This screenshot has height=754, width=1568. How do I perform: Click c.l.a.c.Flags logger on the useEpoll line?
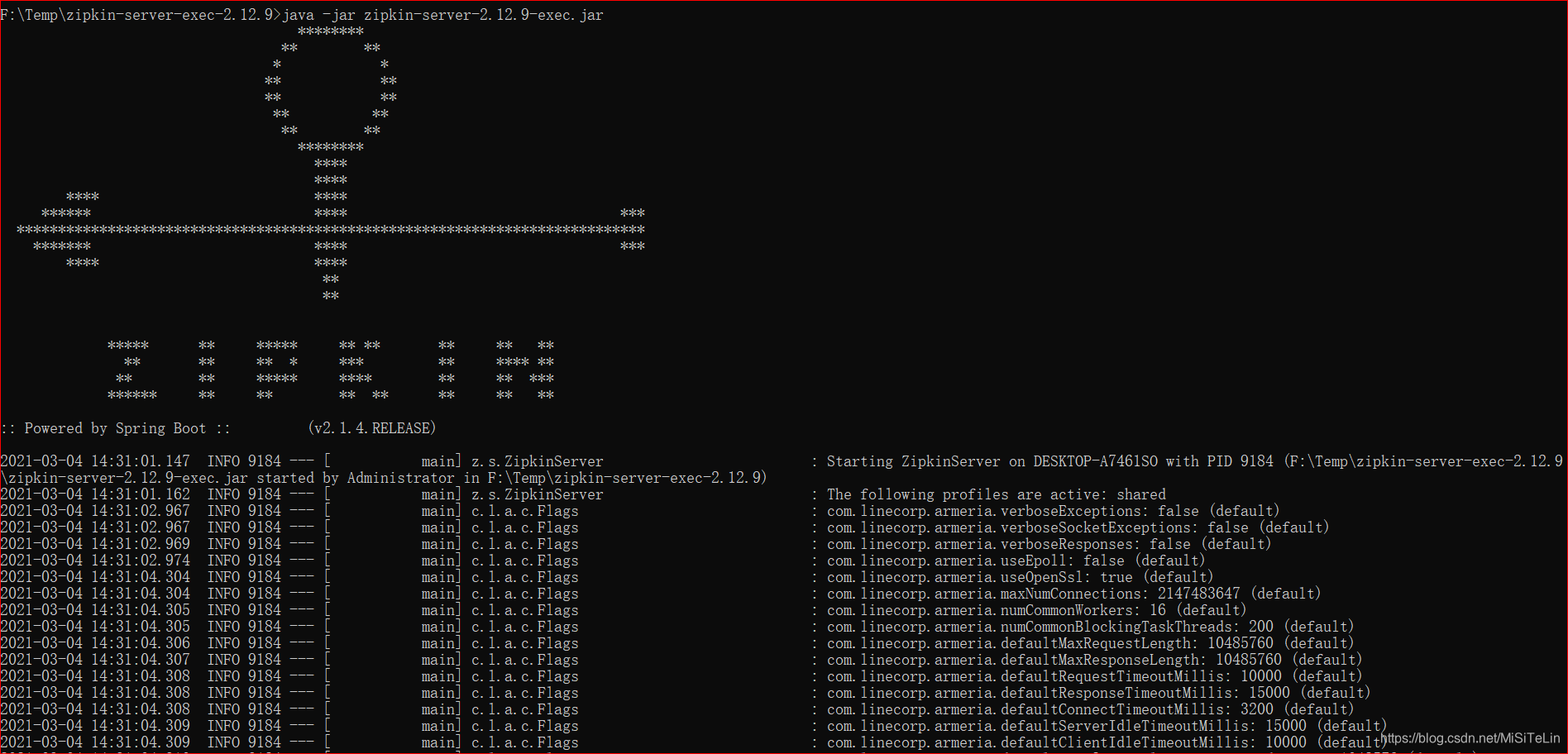(x=525, y=561)
